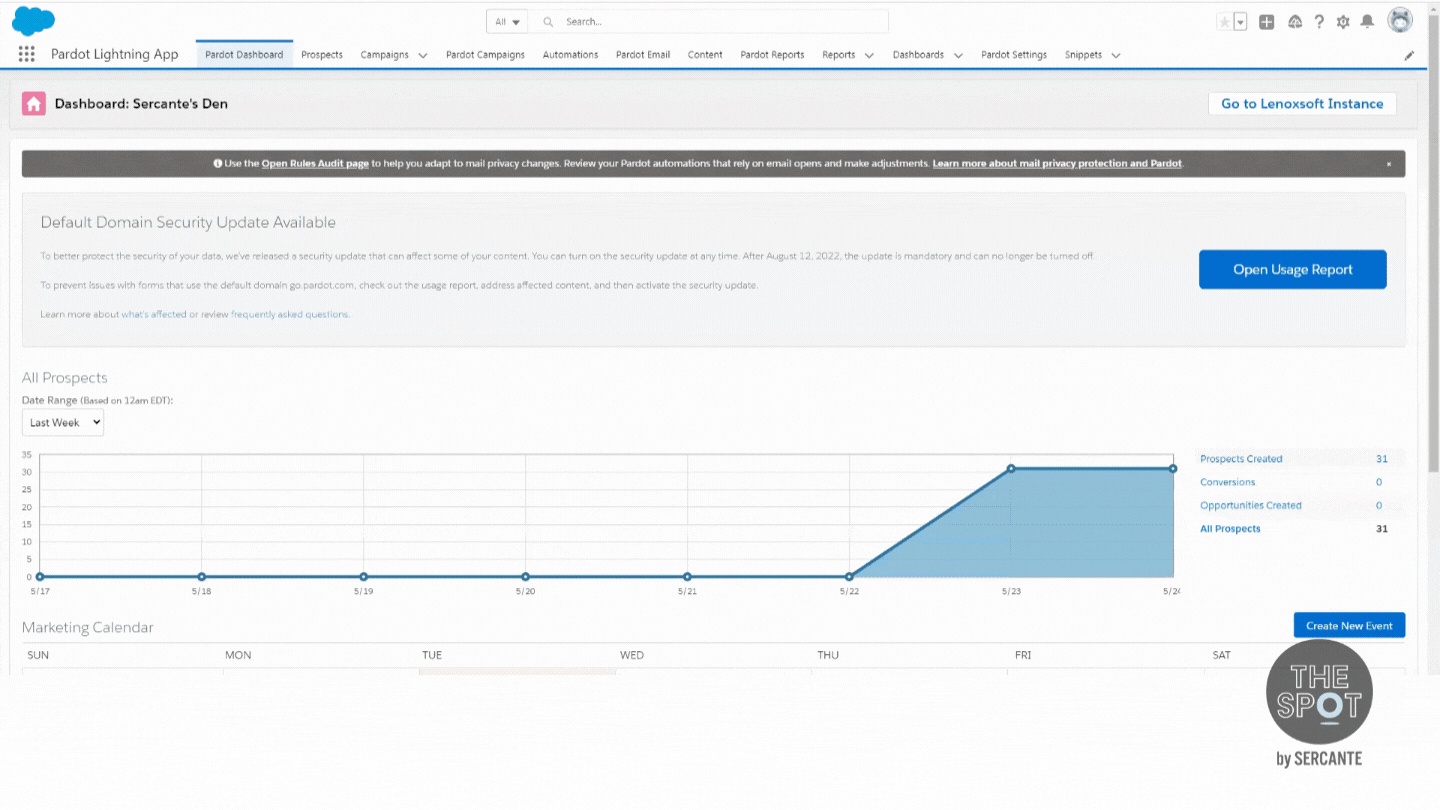Screen dimensions: 1440x810
Task: Open the favorites list dropdown arrow
Action: [x=1241, y=21]
